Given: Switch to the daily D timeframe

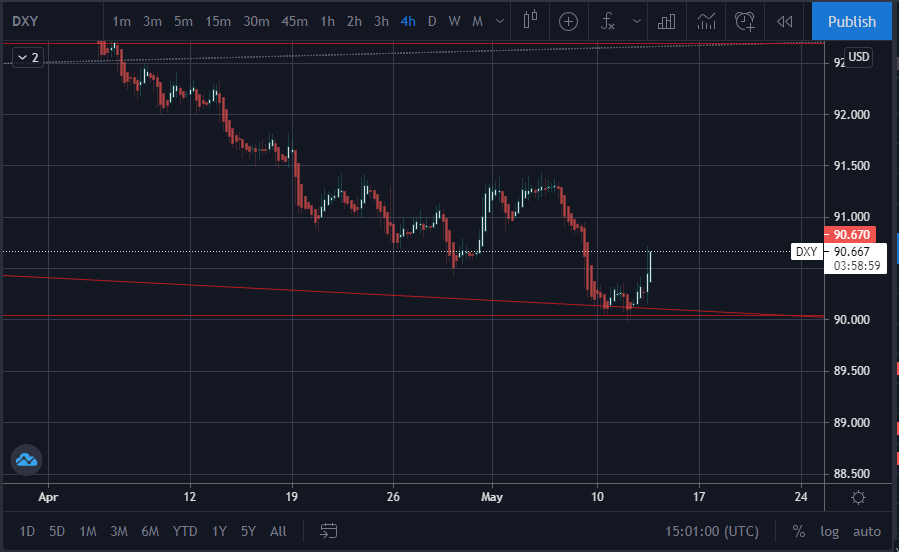Looking at the screenshot, I should coord(432,22).
